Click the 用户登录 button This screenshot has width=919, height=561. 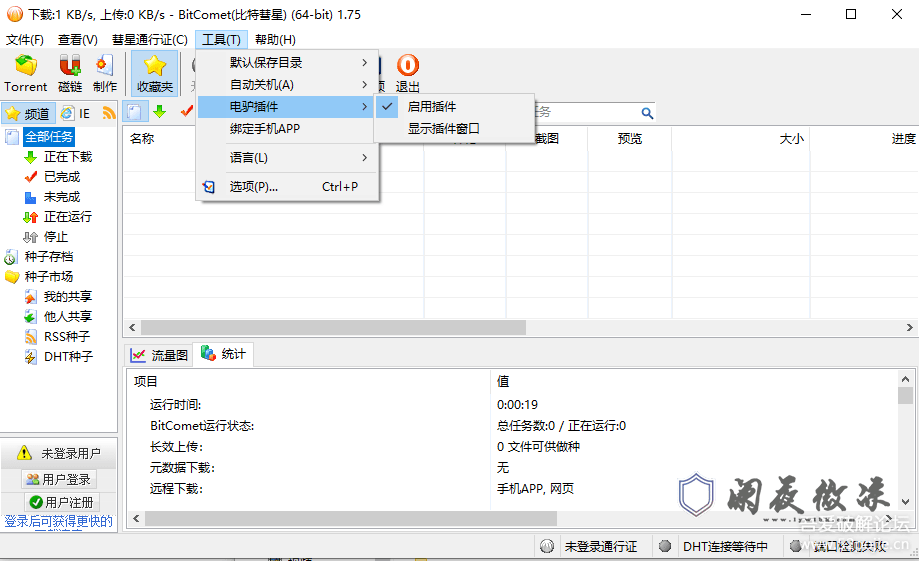58,480
